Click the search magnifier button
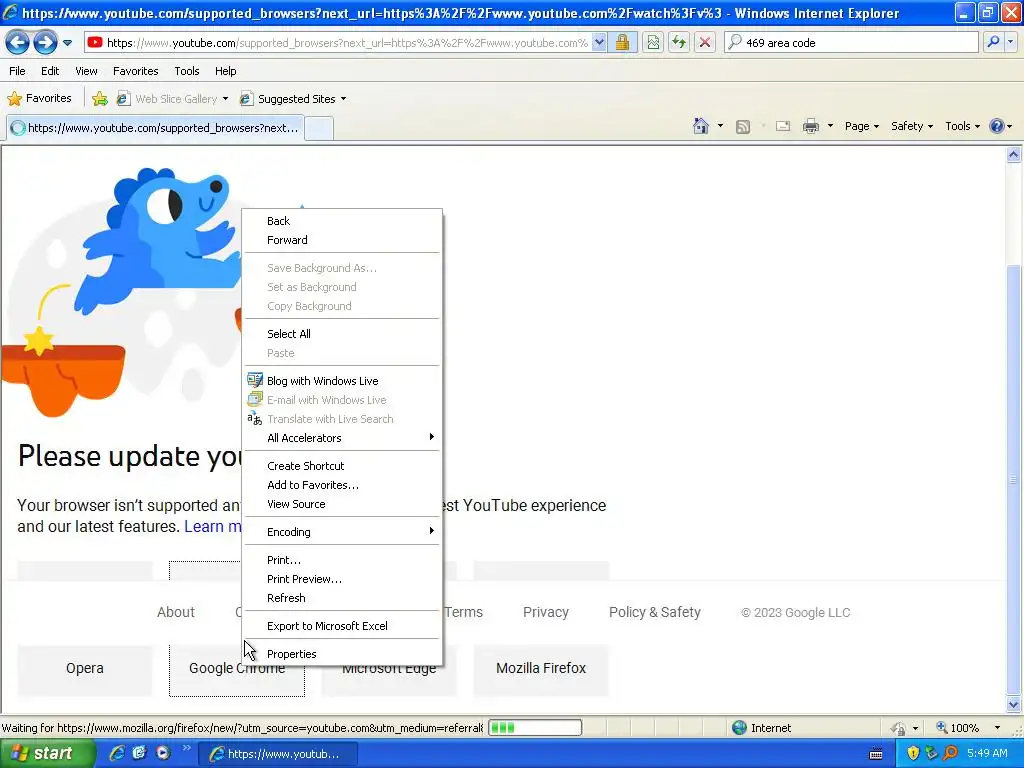 (993, 42)
